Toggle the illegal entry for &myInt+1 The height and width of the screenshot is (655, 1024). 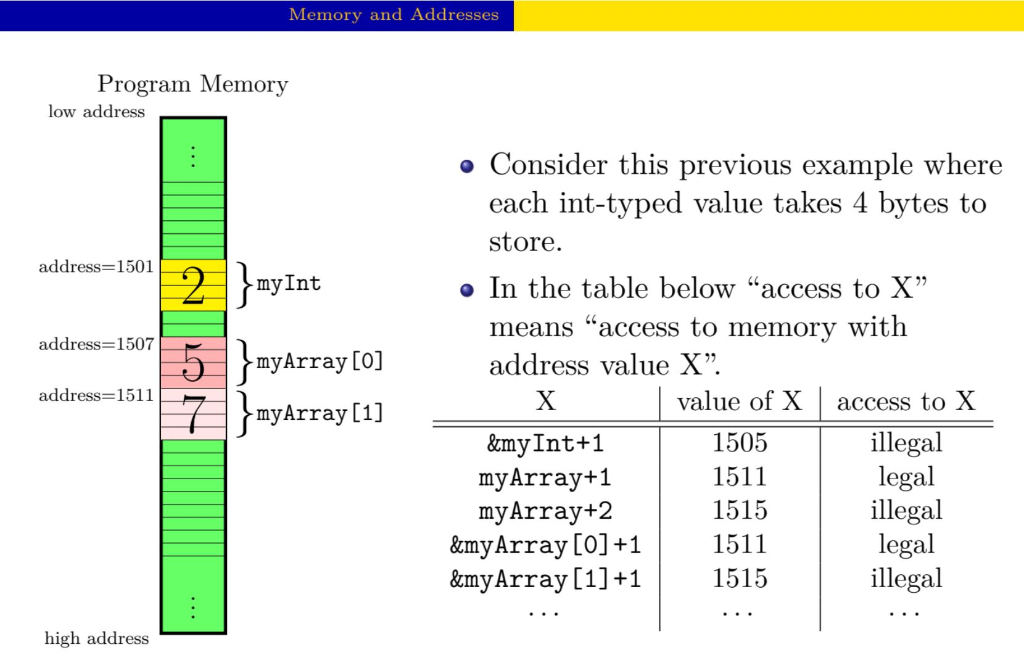pyautogui.click(x=905, y=443)
